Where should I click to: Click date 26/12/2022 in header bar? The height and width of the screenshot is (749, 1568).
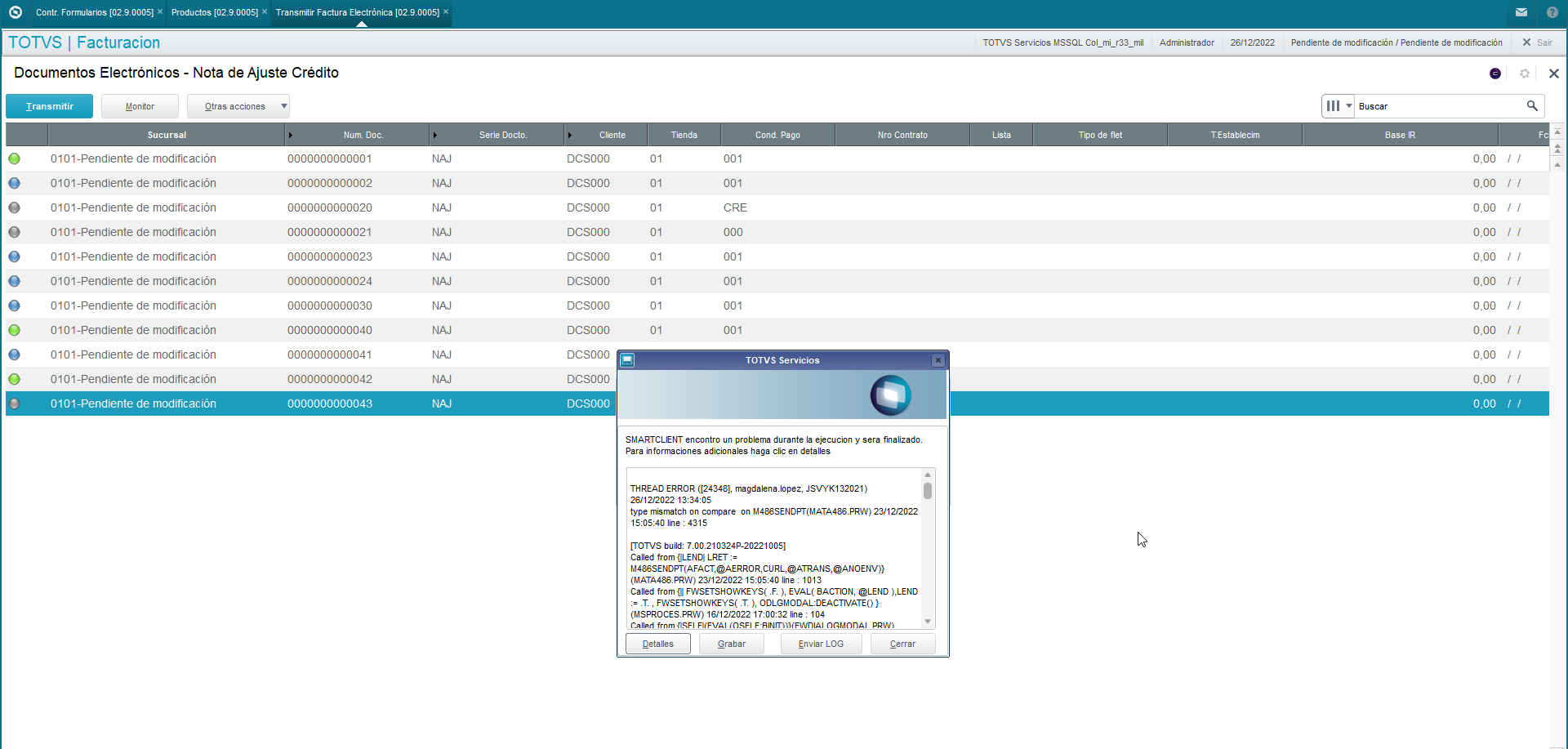click(x=1252, y=42)
